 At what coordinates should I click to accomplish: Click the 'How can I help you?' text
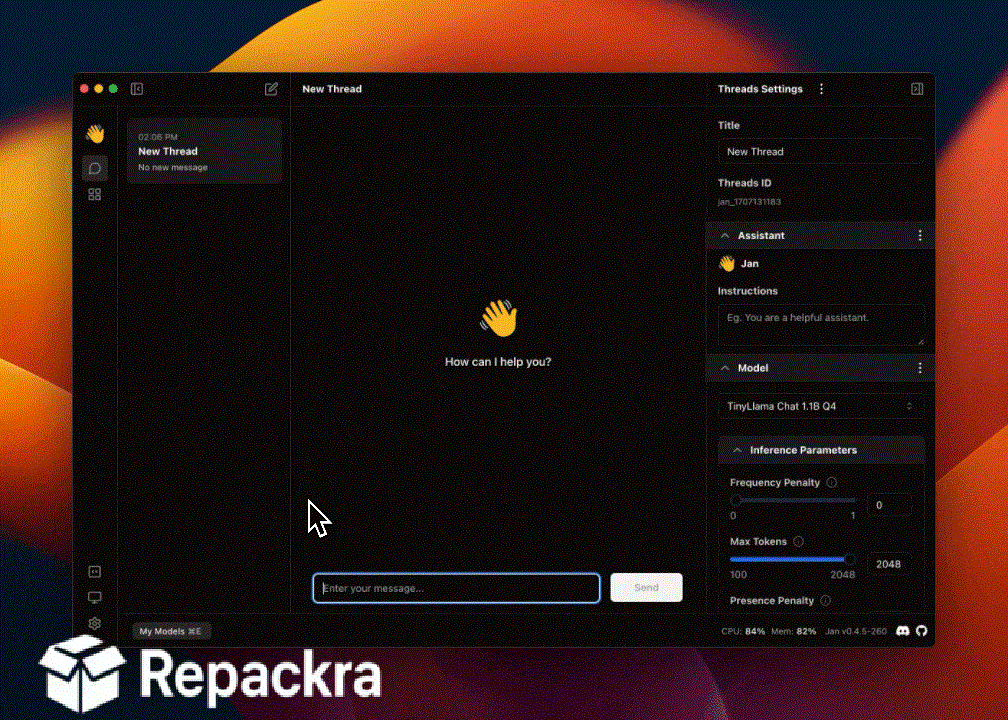498,362
